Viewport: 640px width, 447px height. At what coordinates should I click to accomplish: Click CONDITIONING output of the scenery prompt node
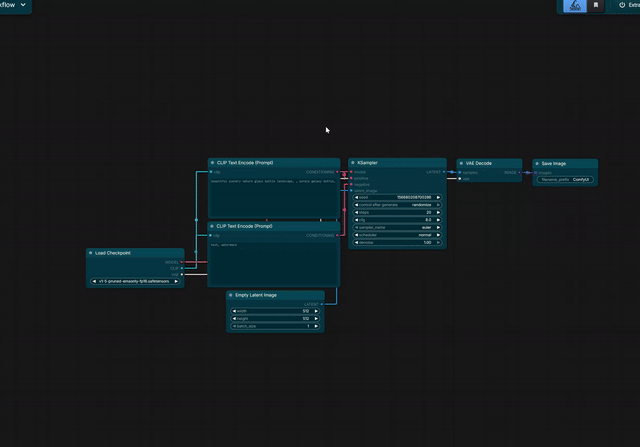point(337,172)
